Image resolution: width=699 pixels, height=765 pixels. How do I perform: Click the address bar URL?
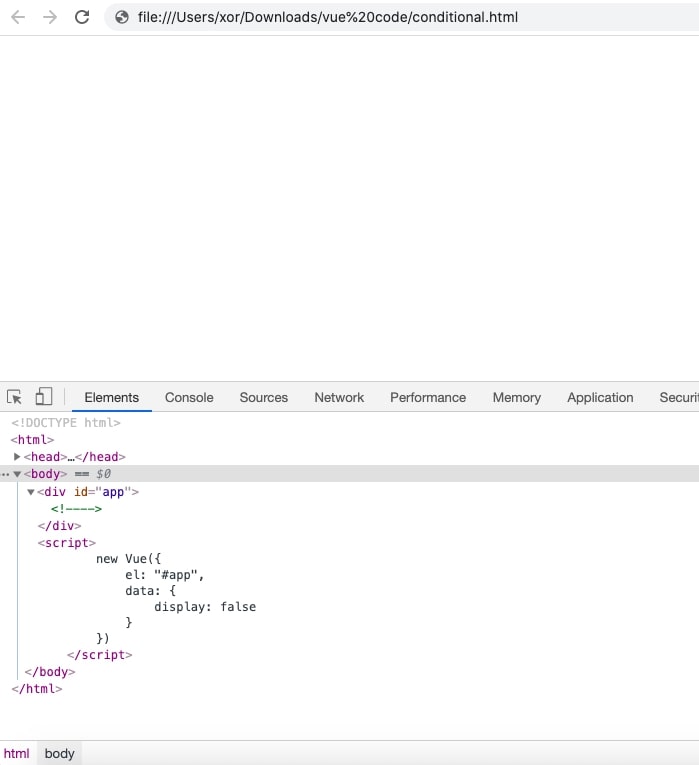coord(328,17)
